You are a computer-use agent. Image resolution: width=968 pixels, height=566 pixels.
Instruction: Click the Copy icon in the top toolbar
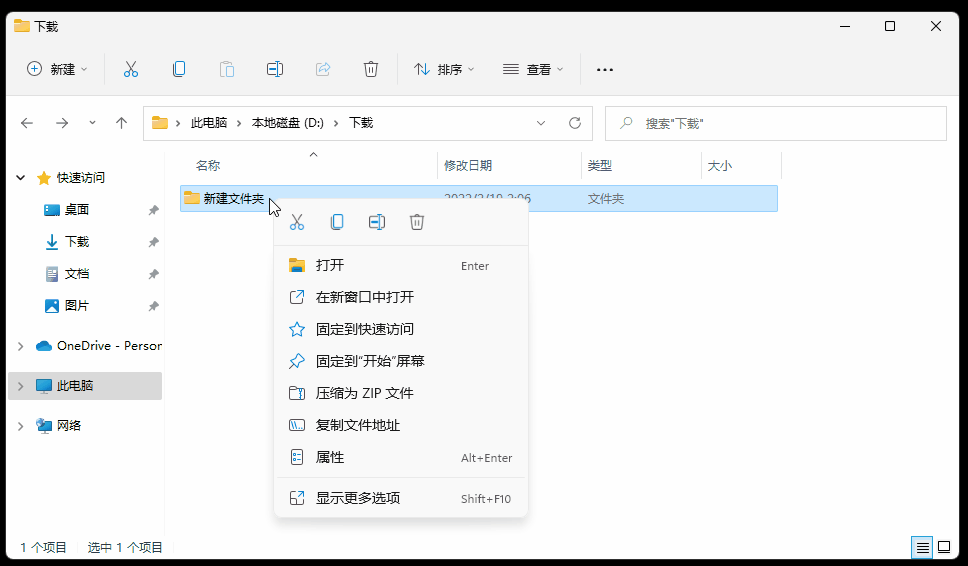[x=179, y=69]
